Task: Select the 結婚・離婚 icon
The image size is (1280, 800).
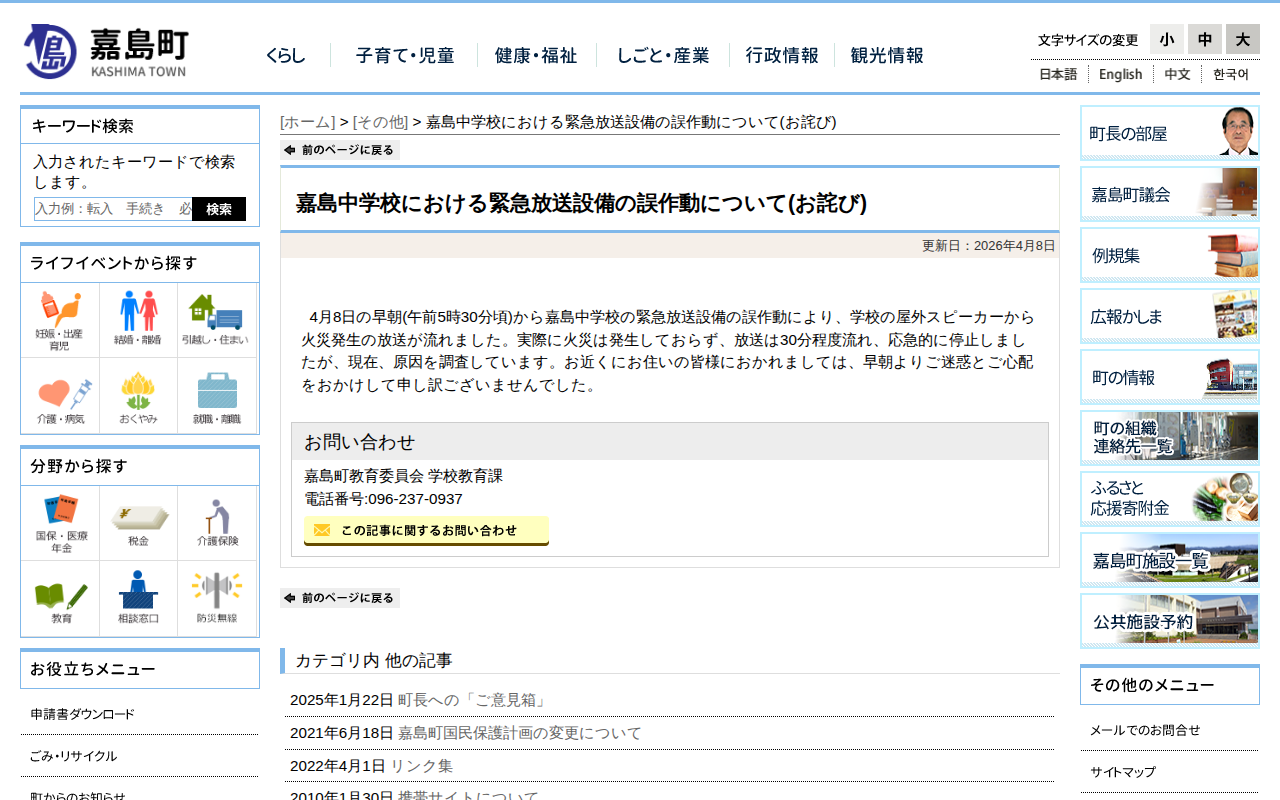Action: tap(138, 320)
